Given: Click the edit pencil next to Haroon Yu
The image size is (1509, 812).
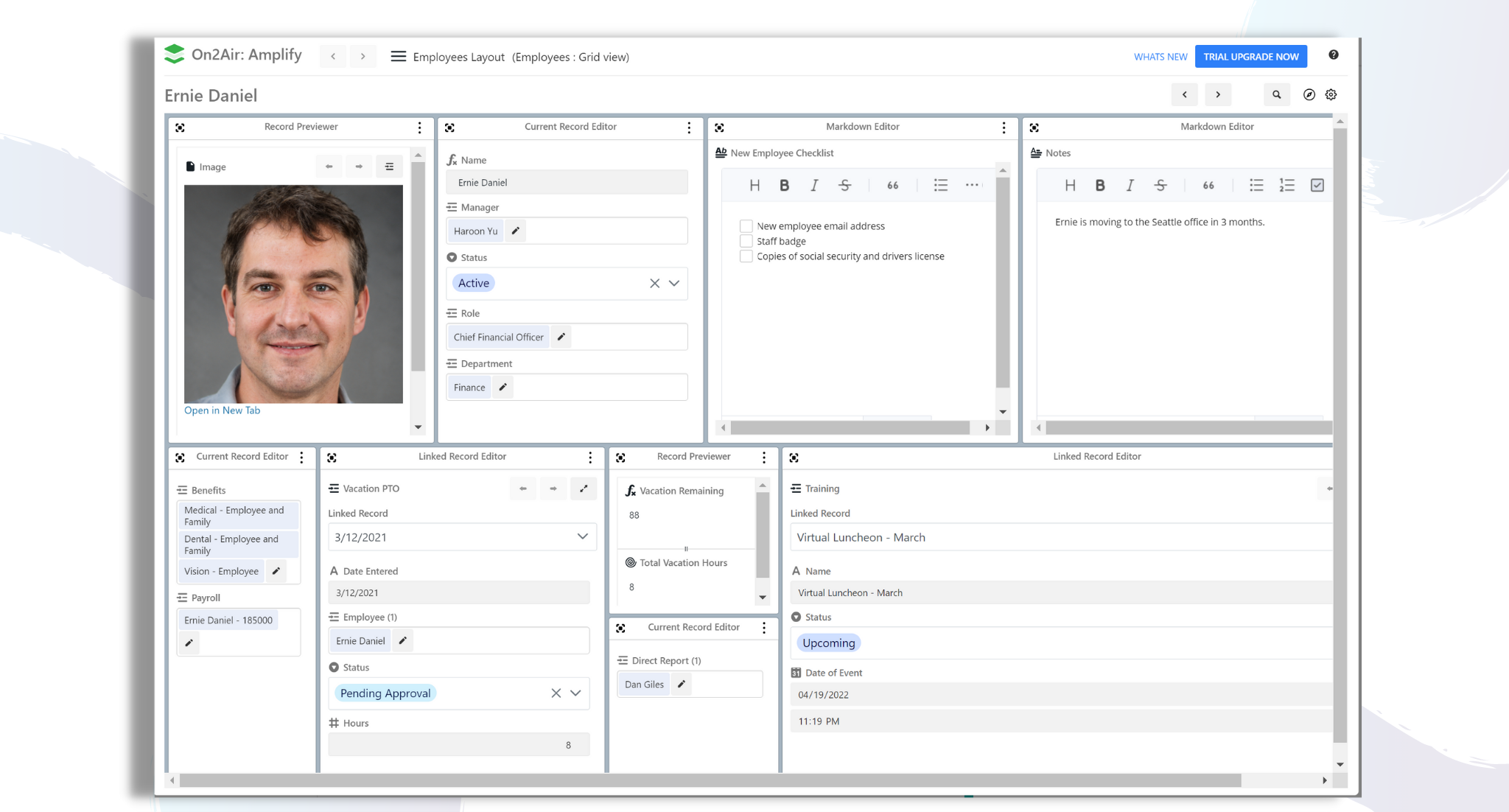Looking at the screenshot, I should [x=515, y=231].
